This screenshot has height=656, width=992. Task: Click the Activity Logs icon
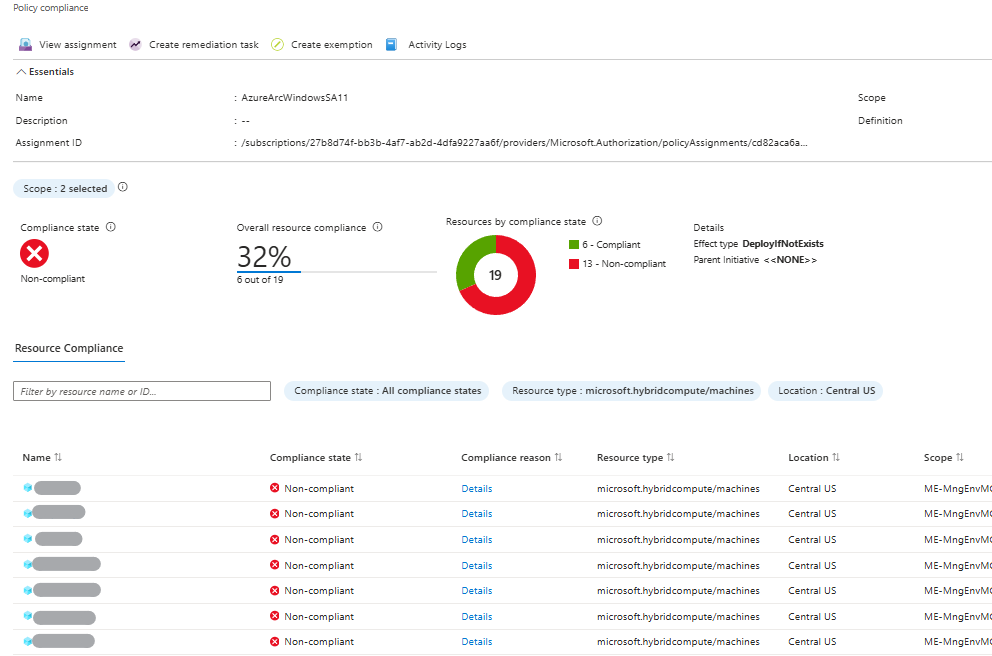[392, 44]
